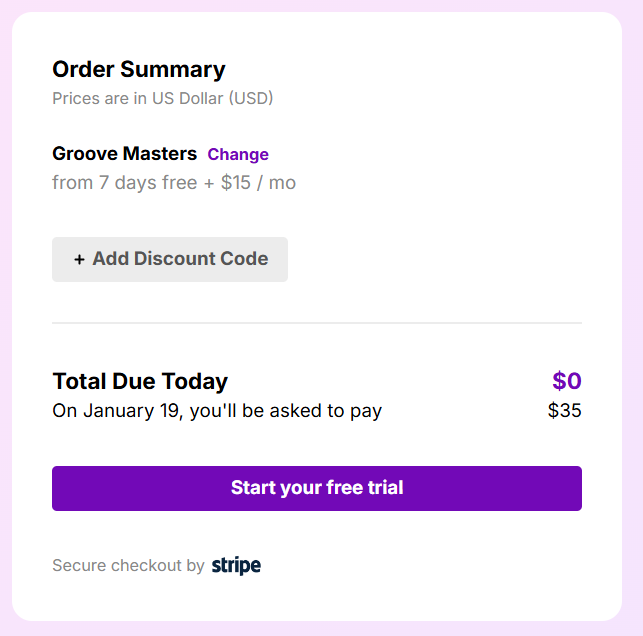This screenshot has height=636, width=643.
Task: Click the Stripe logo
Action: click(x=236, y=565)
